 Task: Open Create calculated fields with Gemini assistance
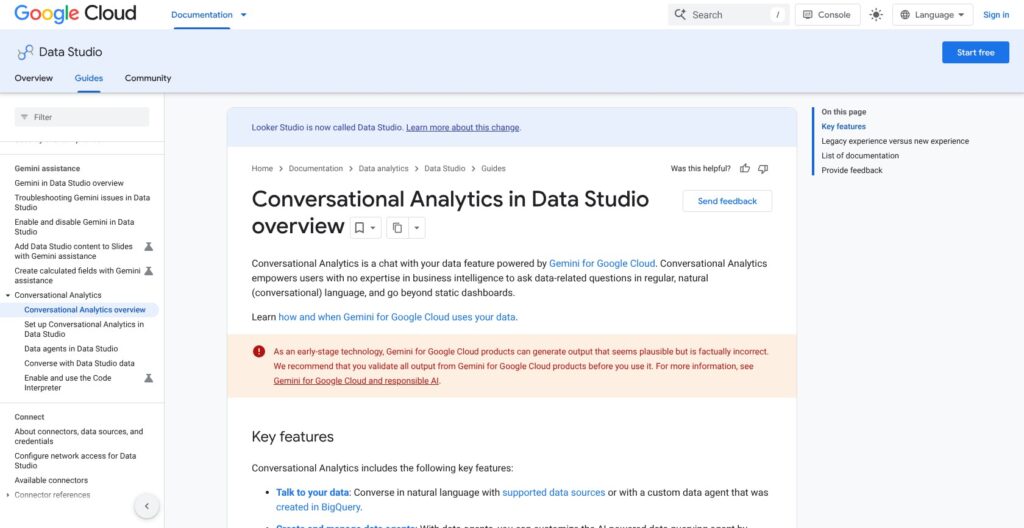point(77,276)
